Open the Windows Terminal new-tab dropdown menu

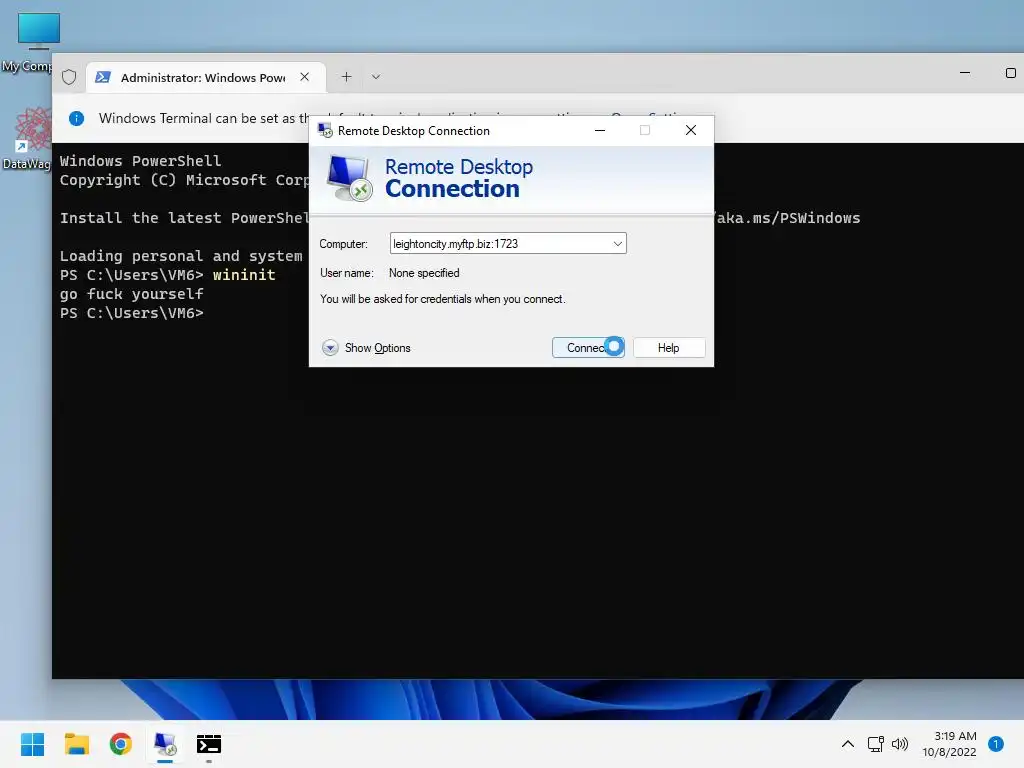(x=376, y=77)
